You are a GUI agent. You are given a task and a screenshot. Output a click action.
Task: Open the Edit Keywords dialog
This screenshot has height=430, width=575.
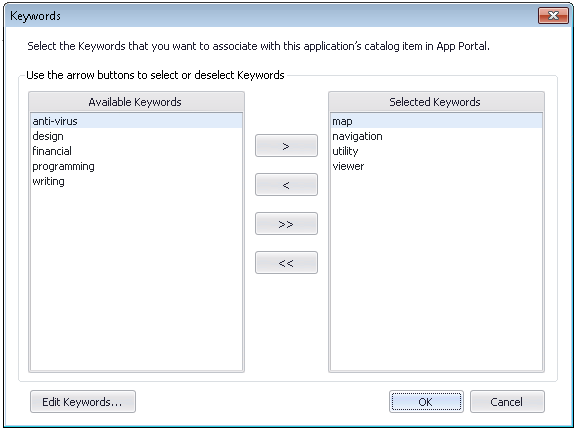pos(83,402)
